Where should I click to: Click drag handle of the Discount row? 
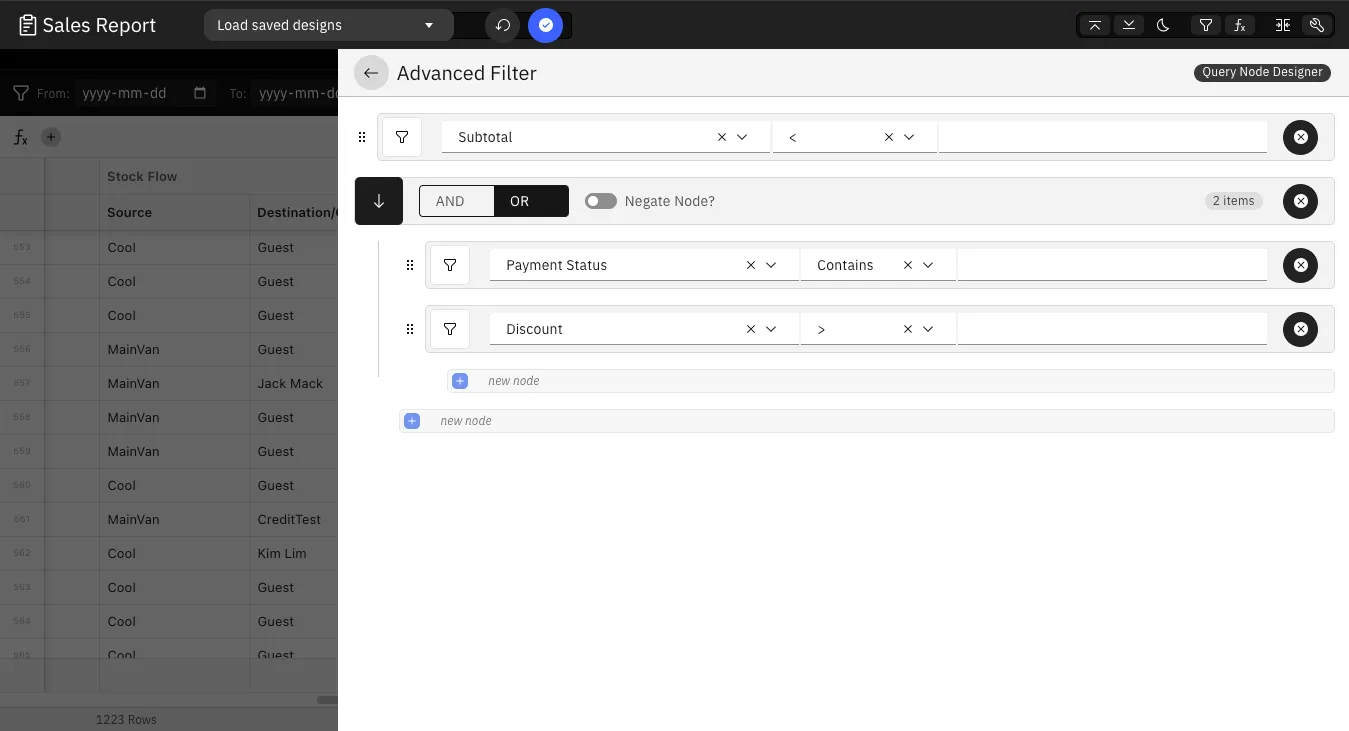point(410,329)
